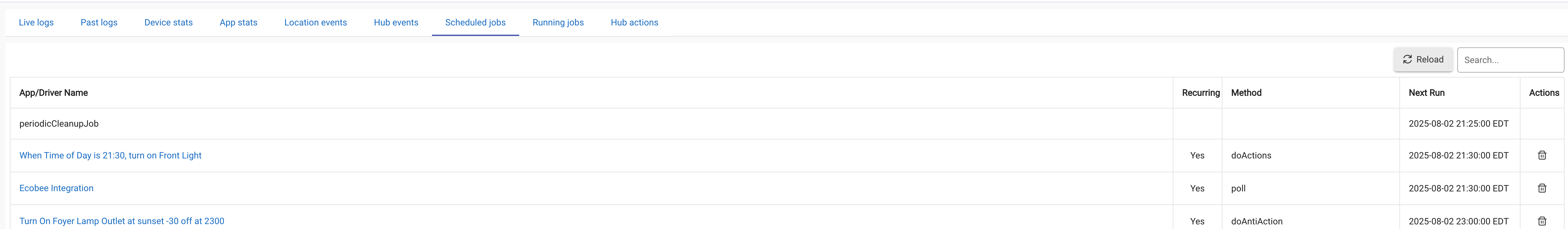Sort by the Method column header
Viewport: 1568px width, 229px height.
[x=1246, y=93]
